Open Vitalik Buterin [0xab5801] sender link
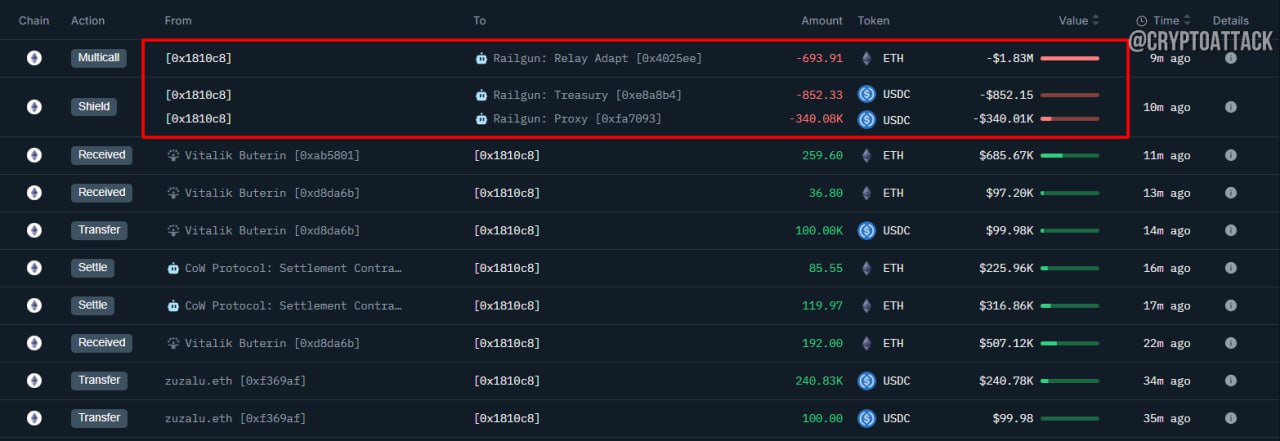 272,155
